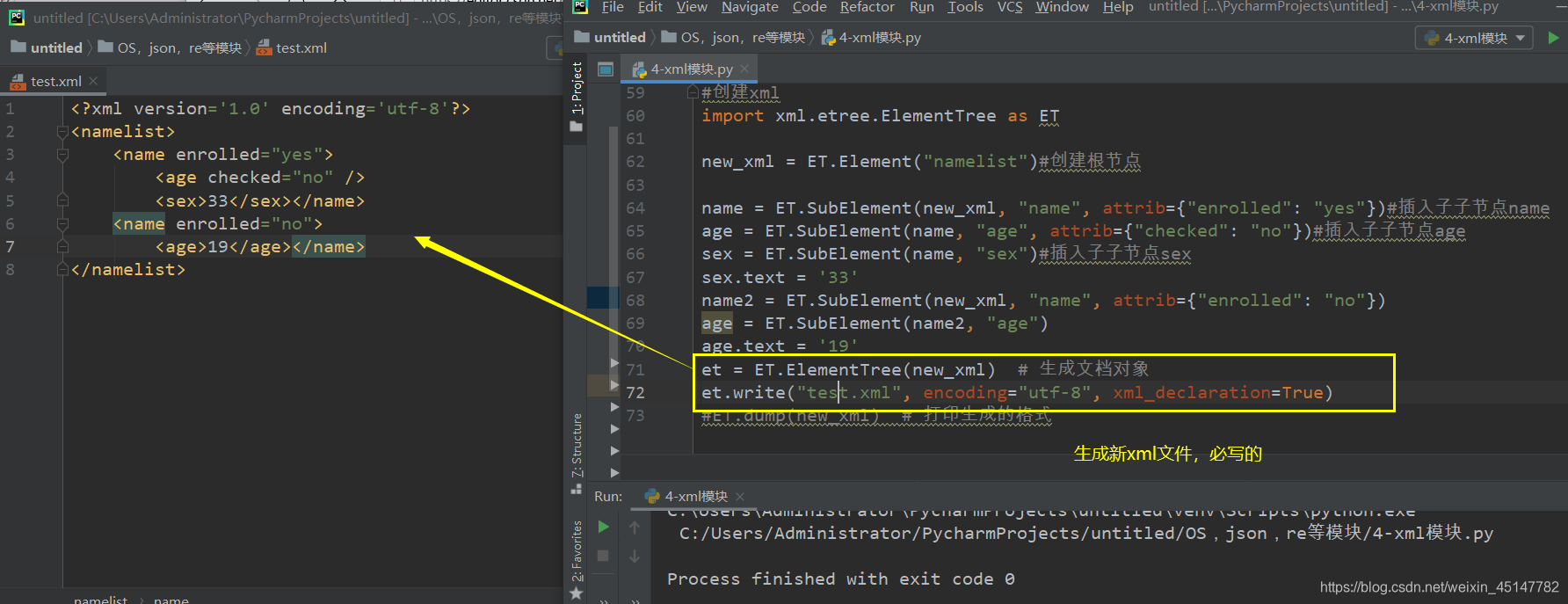Open the Window menu
This screenshot has height=604, width=1568.
click(x=1062, y=7)
